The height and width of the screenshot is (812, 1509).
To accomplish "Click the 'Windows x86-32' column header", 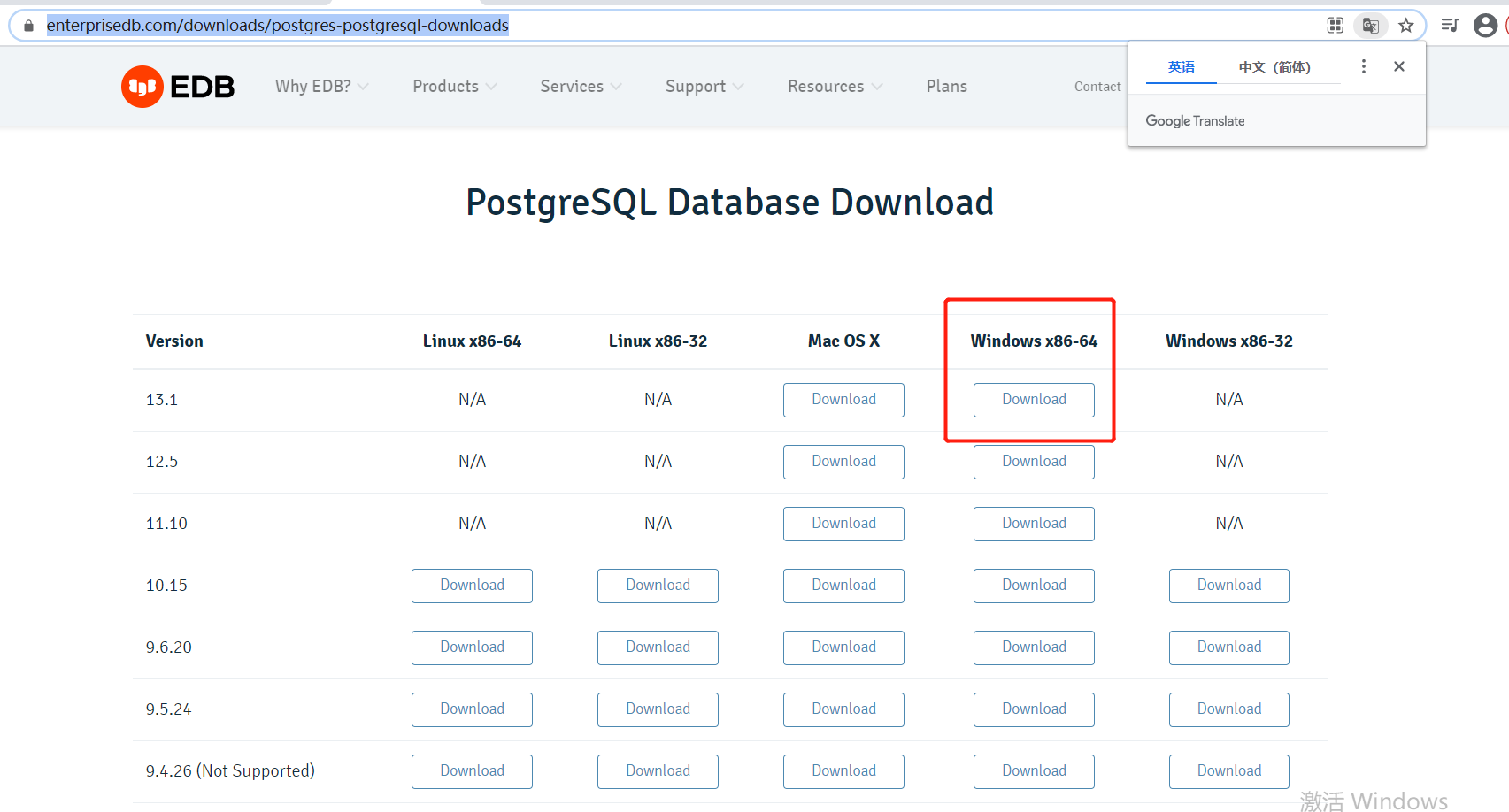I will (x=1229, y=341).
